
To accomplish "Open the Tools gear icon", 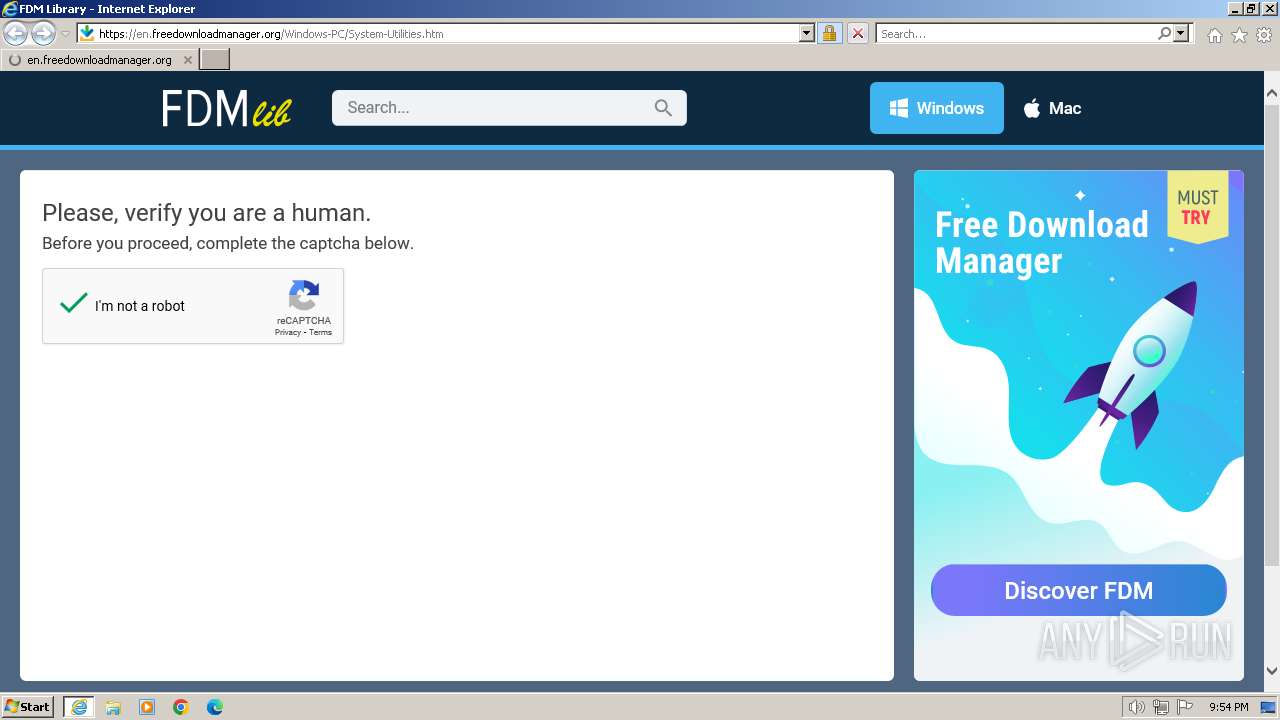I will (1264, 35).
